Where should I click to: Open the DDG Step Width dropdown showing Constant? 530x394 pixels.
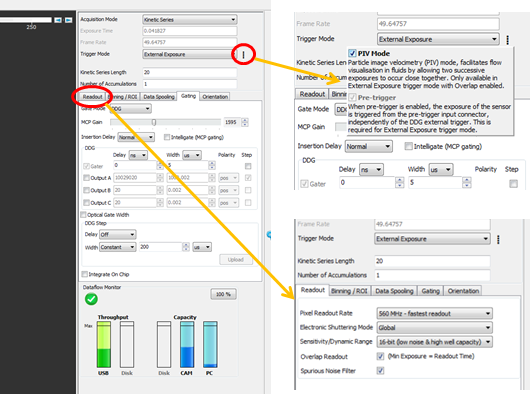click(x=118, y=247)
